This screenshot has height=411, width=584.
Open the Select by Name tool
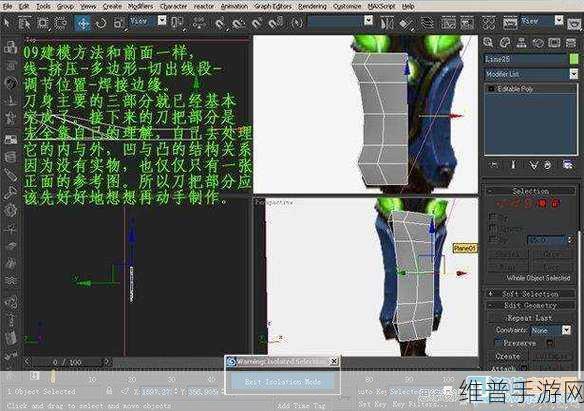(25, 23)
